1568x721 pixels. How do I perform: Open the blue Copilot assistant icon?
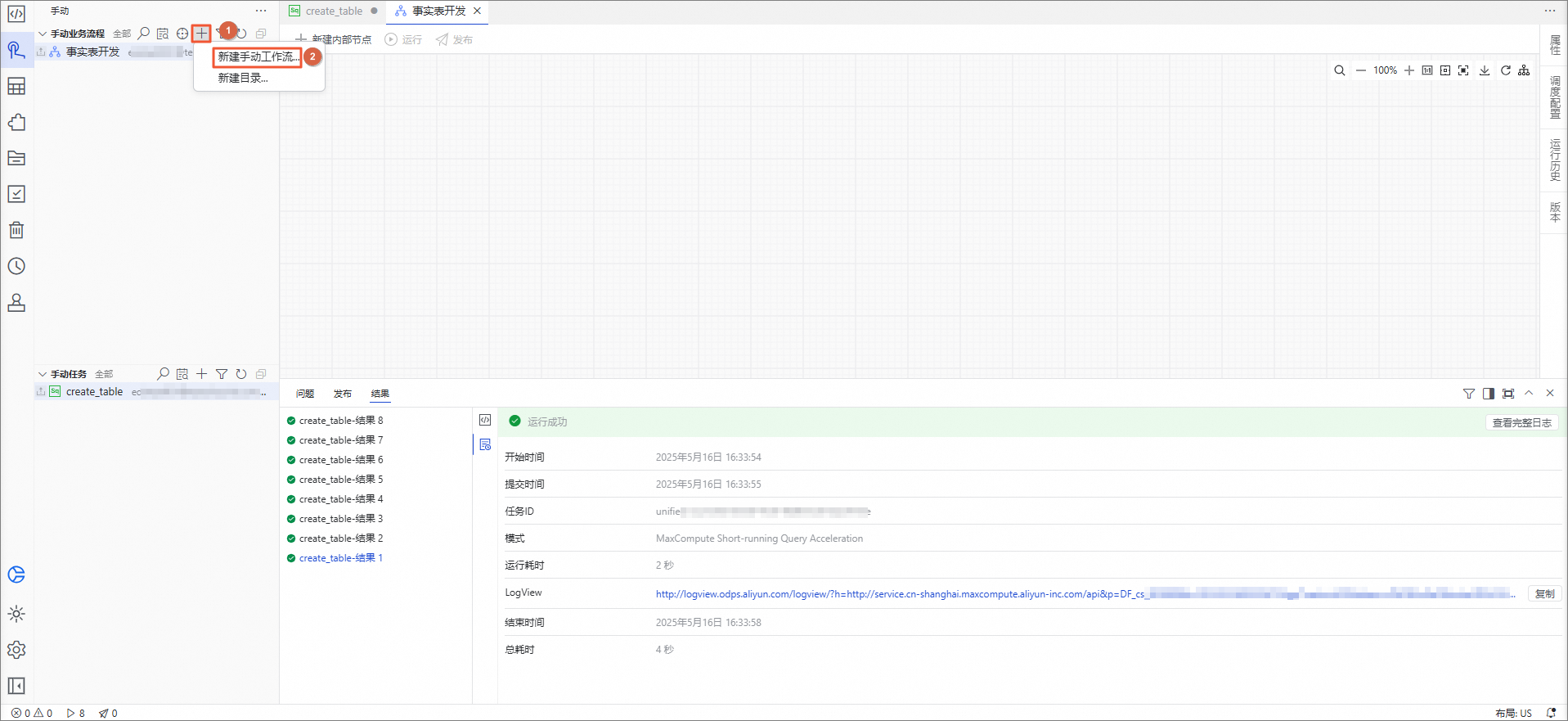point(16,575)
